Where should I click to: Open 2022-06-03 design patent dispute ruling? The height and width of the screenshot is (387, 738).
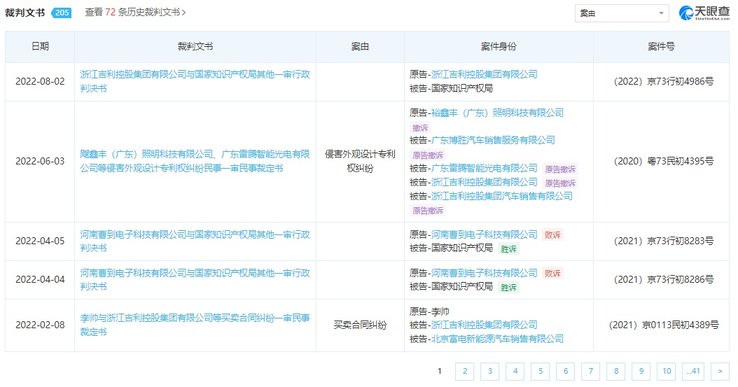[195, 161]
